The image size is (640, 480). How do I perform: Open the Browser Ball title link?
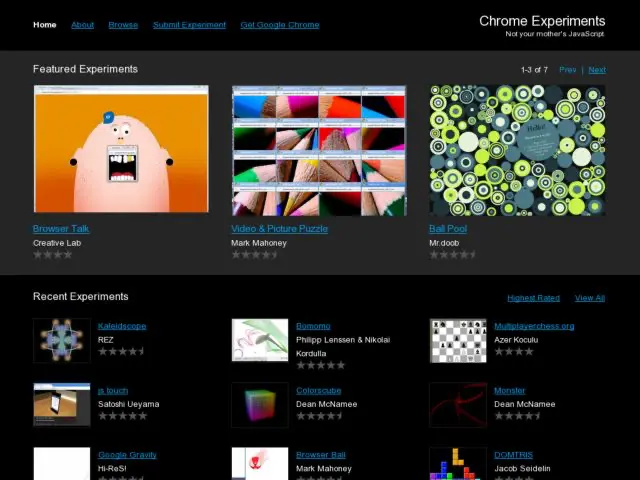[x=320, y=455]
